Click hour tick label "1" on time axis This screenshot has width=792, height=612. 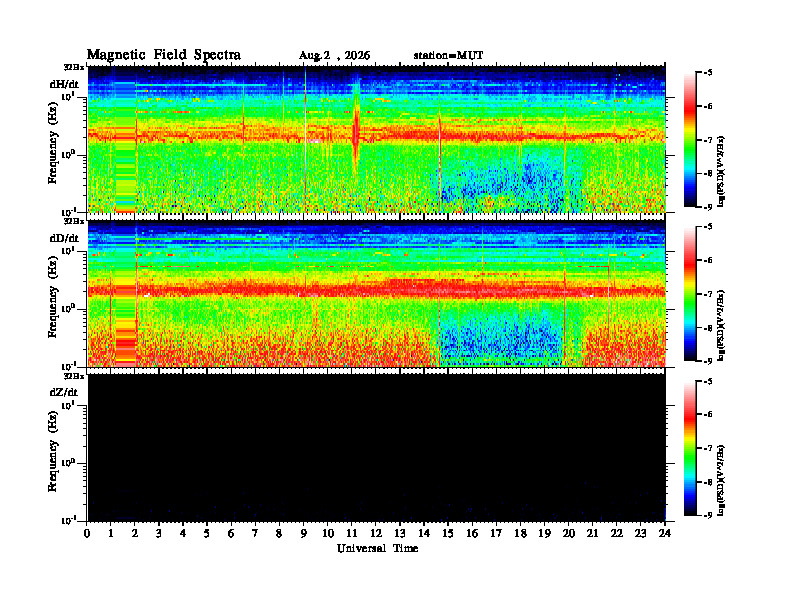[x=111, y=534]
